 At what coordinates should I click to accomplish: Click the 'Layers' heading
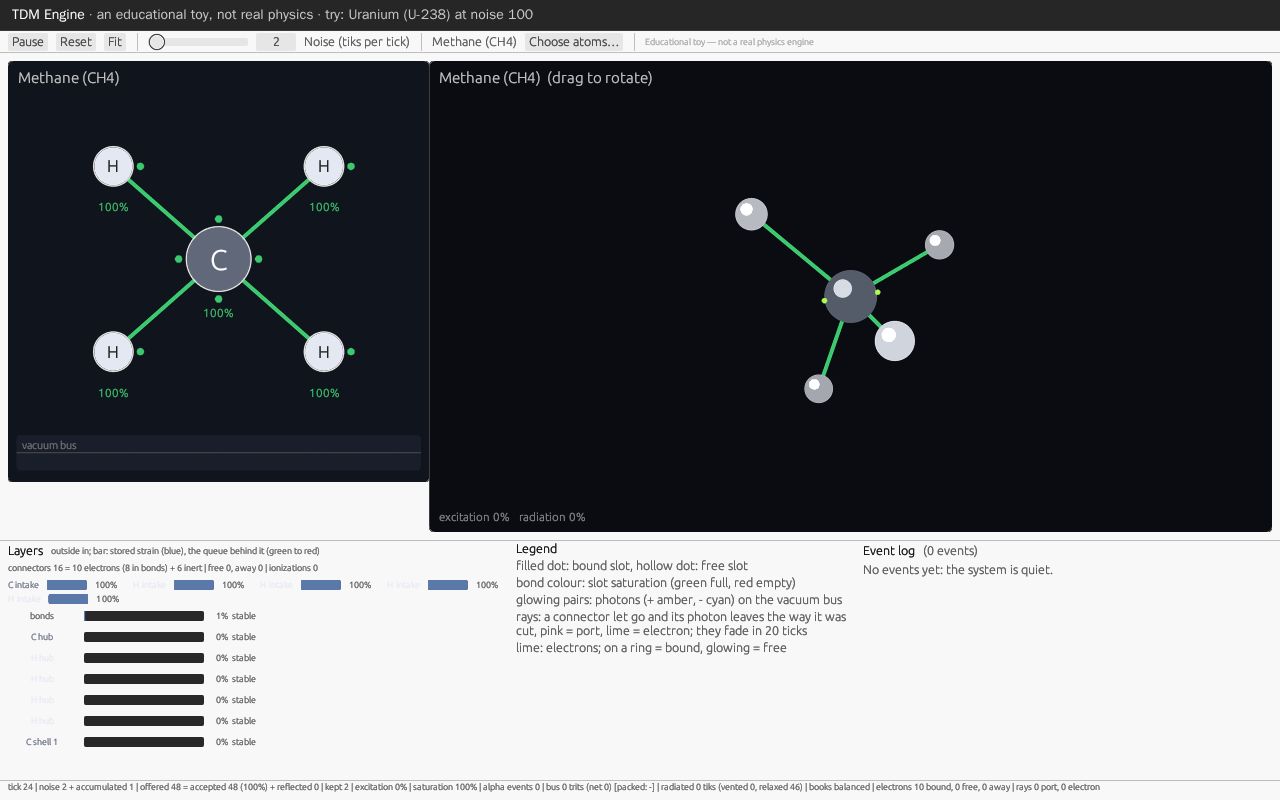(26, 551)
